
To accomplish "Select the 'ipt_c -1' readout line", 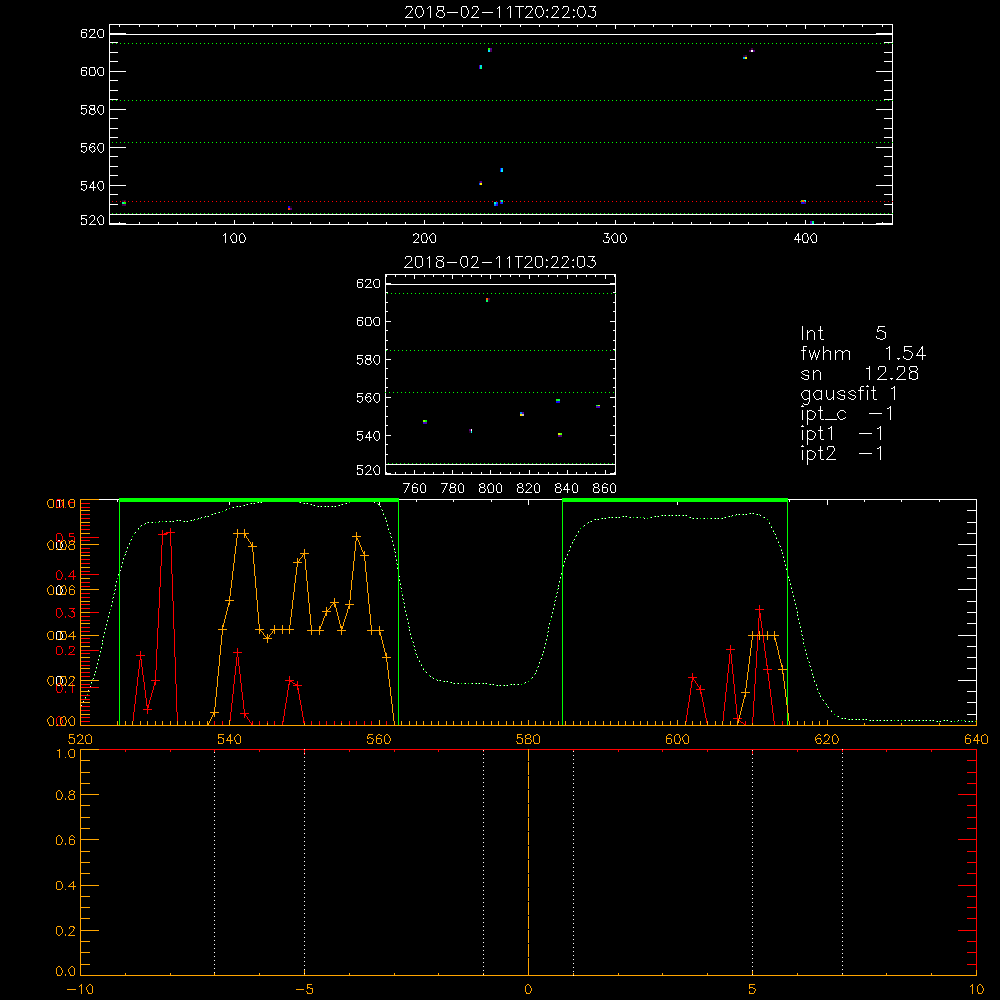I will point(847,414).
